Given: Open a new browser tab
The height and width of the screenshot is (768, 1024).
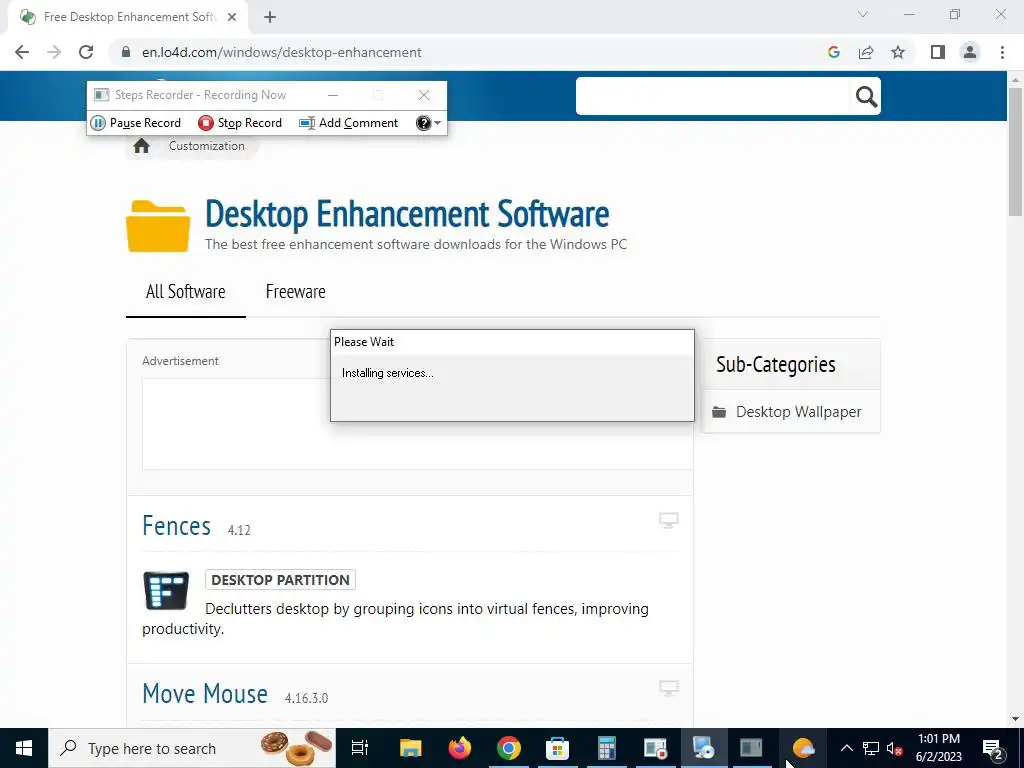Looking at the screenshot, I should (270, 18).
